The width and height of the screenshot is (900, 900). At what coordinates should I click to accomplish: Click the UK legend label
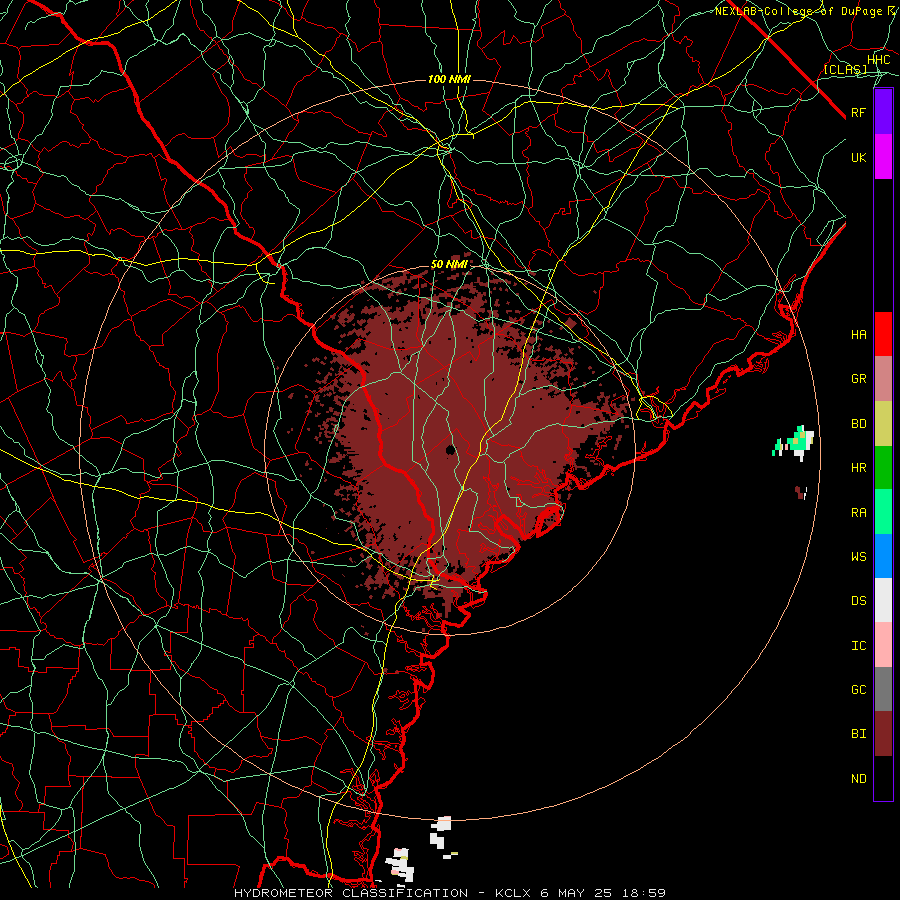858,157
